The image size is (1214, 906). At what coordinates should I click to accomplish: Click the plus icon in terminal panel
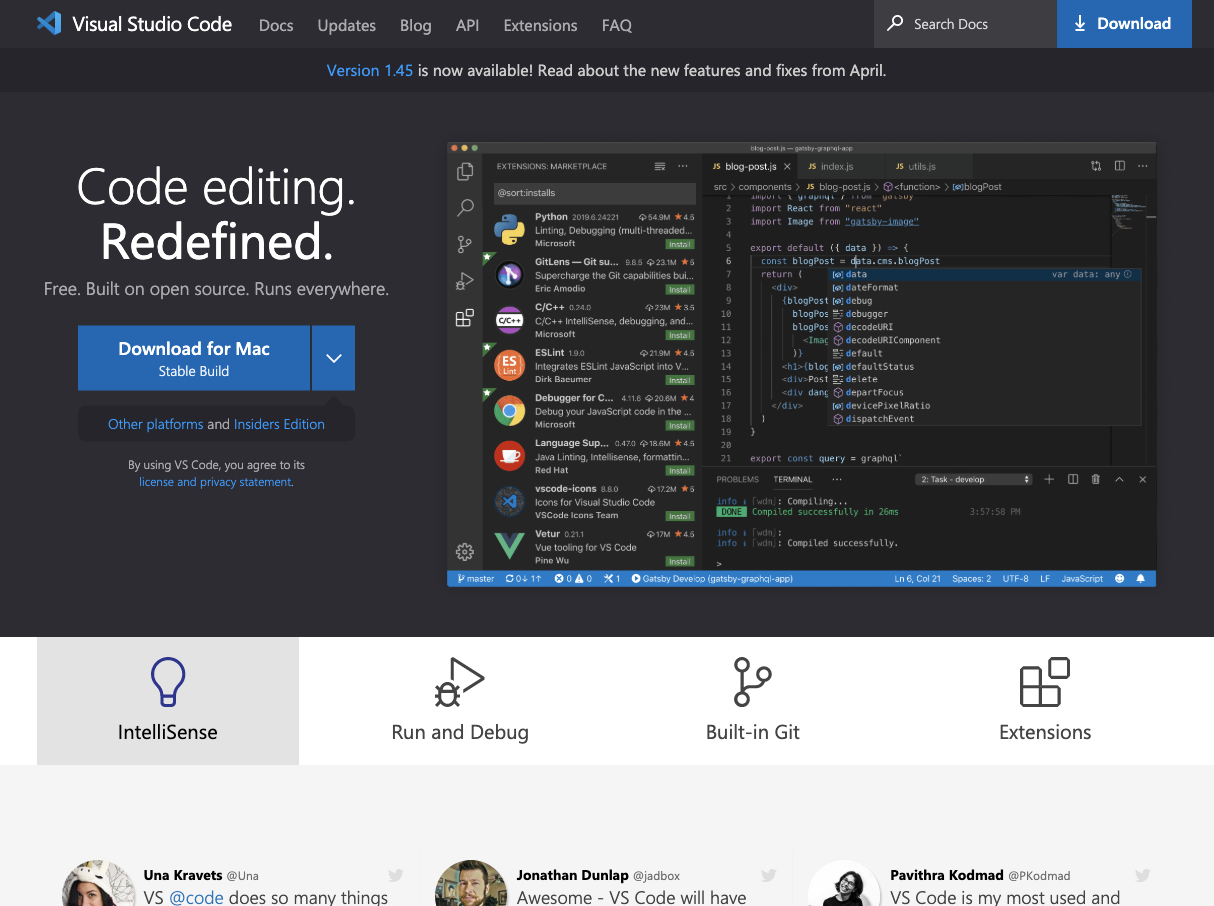(1049, 480)
